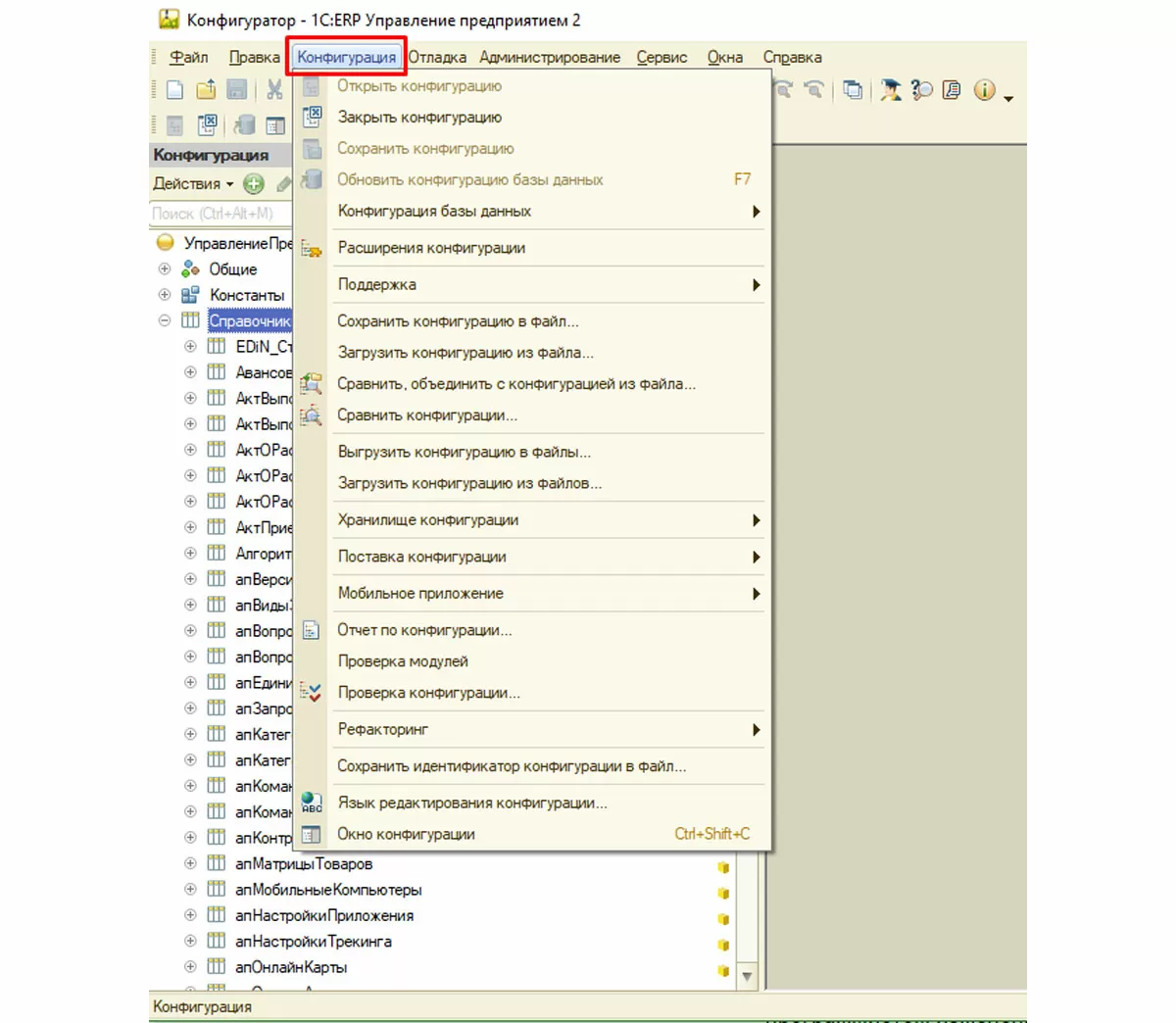The image size is (1176, 1023).
Task: Open the Справка menu
Action: point(792,57)
